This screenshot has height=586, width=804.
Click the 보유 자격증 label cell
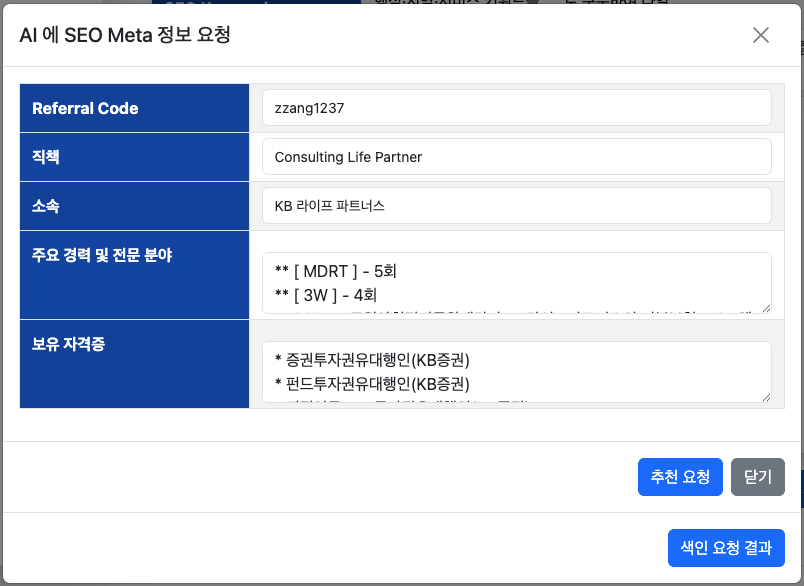[134, 364]
